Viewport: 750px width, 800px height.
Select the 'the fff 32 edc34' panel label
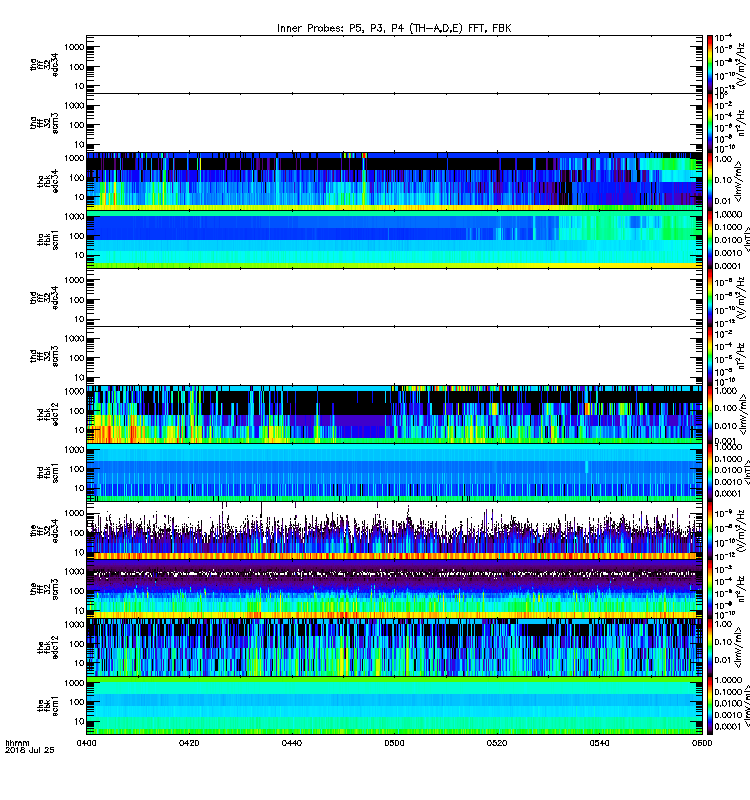(44, 531)
